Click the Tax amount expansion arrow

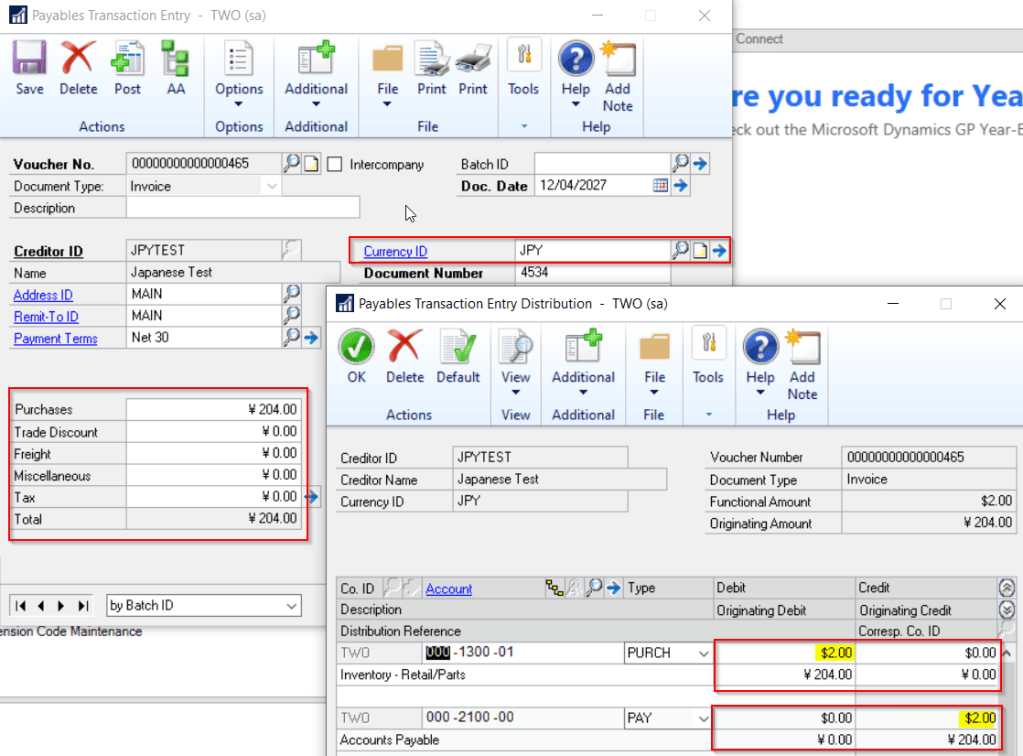point(312,497)
